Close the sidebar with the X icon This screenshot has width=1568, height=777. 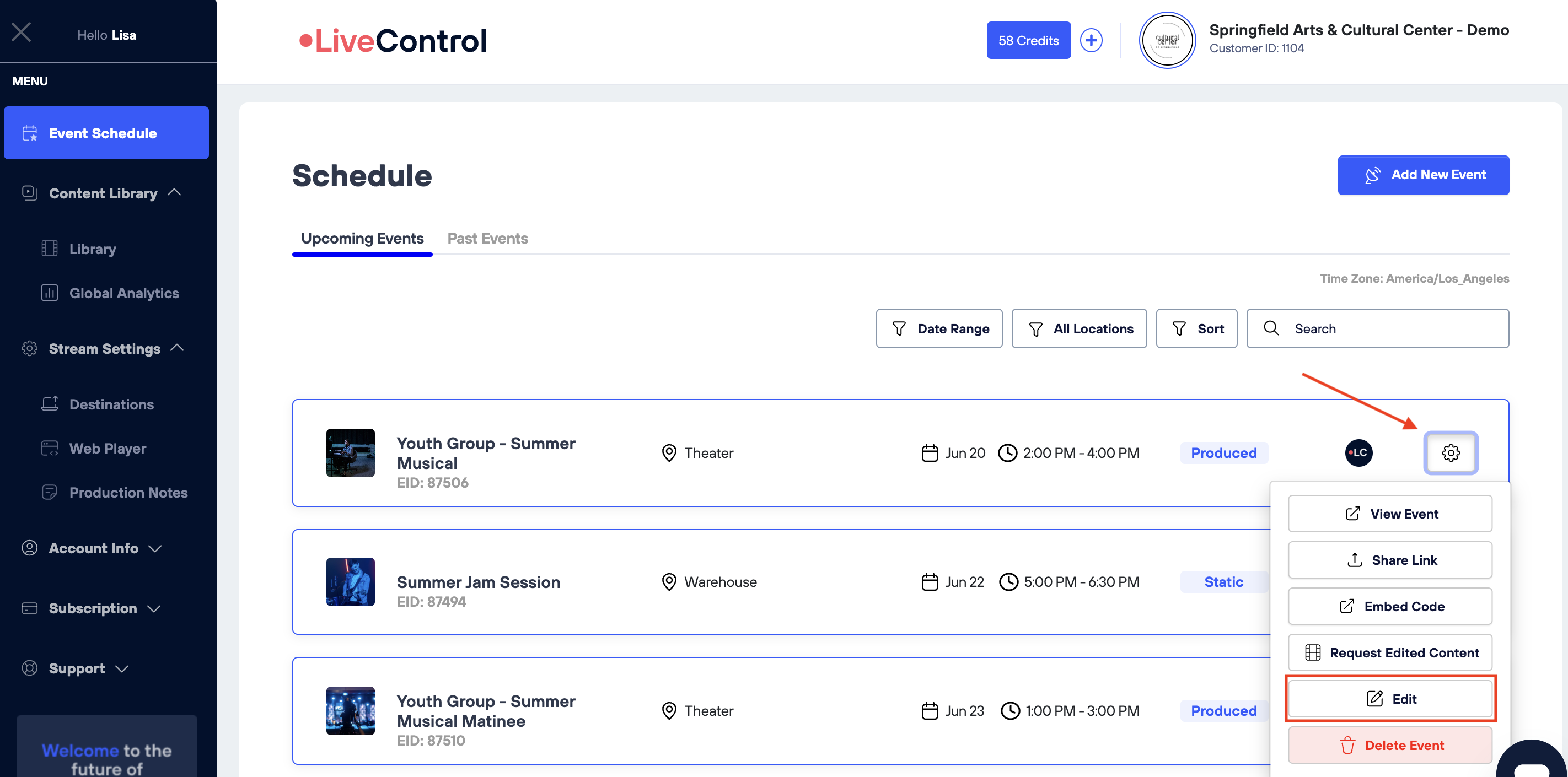point(22,33)
